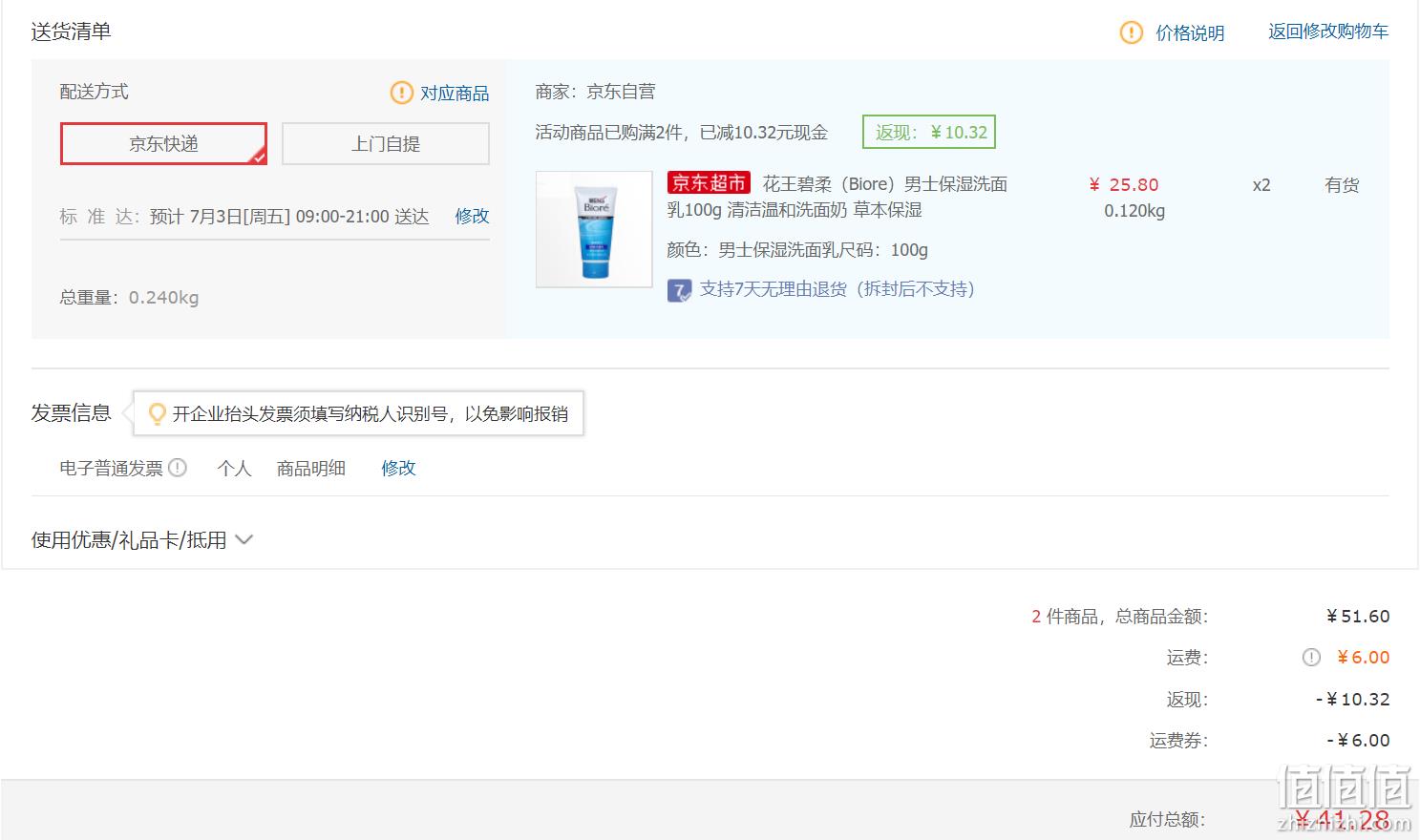Click the 京东超市 red tag
This screenshot has width=1420, height=840.
click(709, 183)
